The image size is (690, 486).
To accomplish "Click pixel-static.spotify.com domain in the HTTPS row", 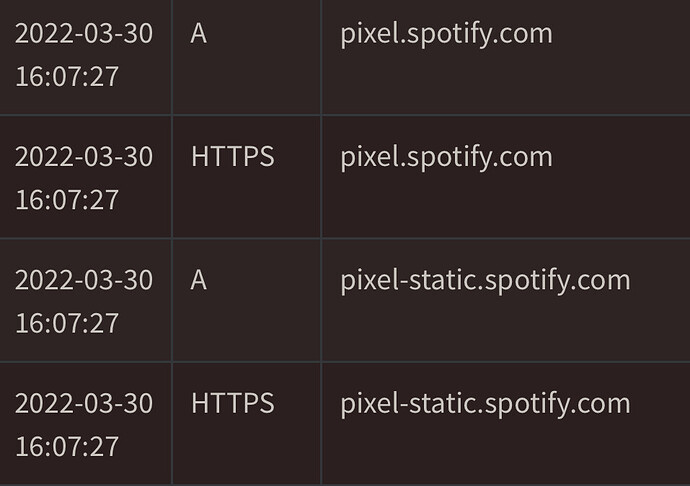I will pyautogui.click(x=485, y=404).
